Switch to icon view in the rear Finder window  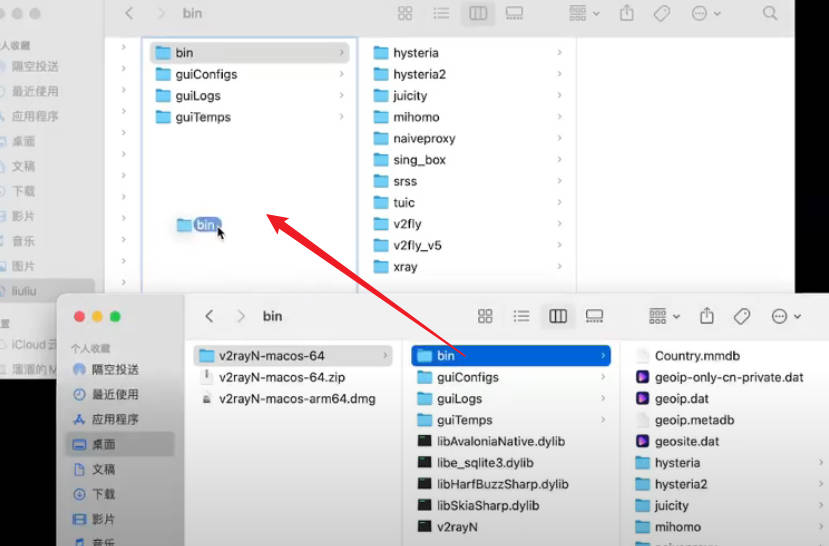point(405,13)
